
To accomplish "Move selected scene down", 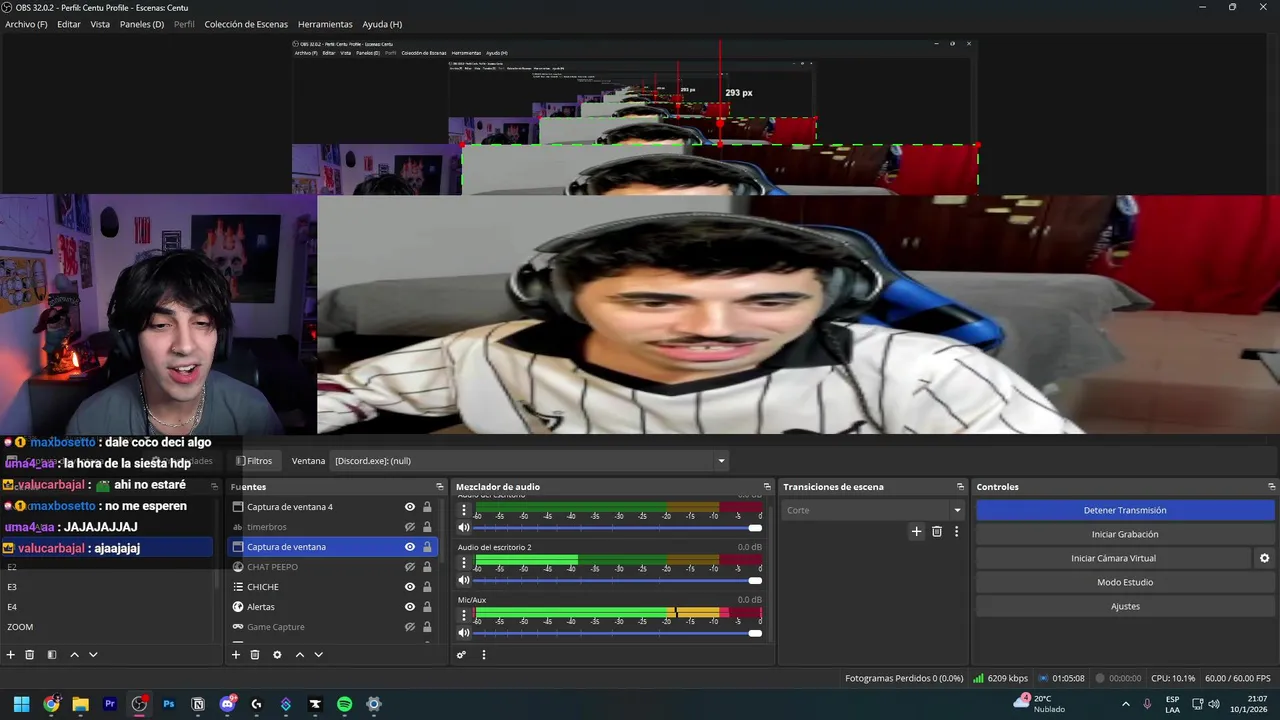I will [93, 655].
